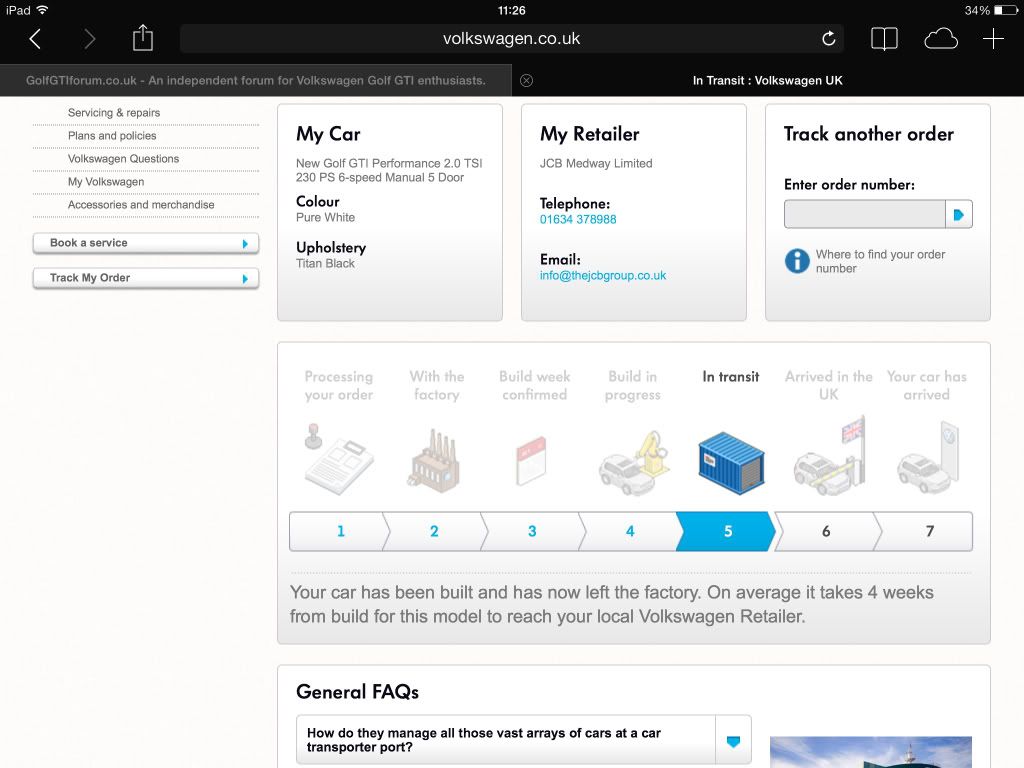Click the General FAQs heading
This screenshot has width=1024, height=768.
coord(357,692)
